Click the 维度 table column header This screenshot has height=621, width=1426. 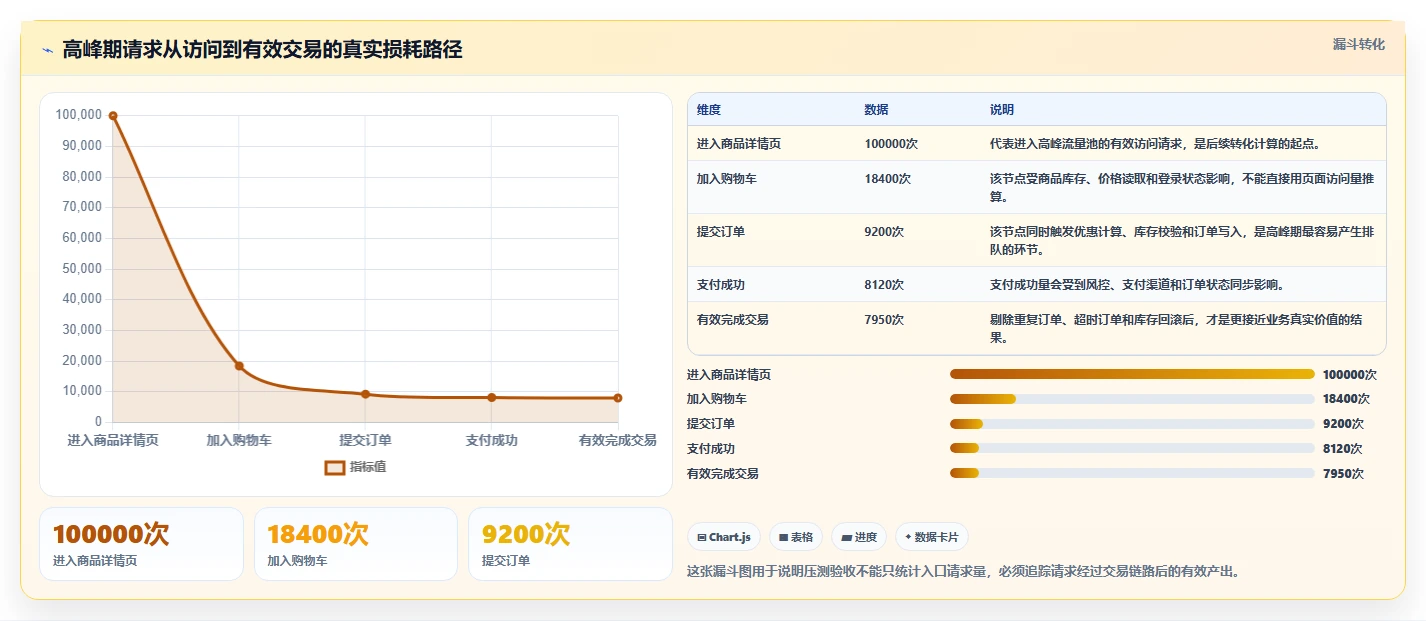(709, 109)
